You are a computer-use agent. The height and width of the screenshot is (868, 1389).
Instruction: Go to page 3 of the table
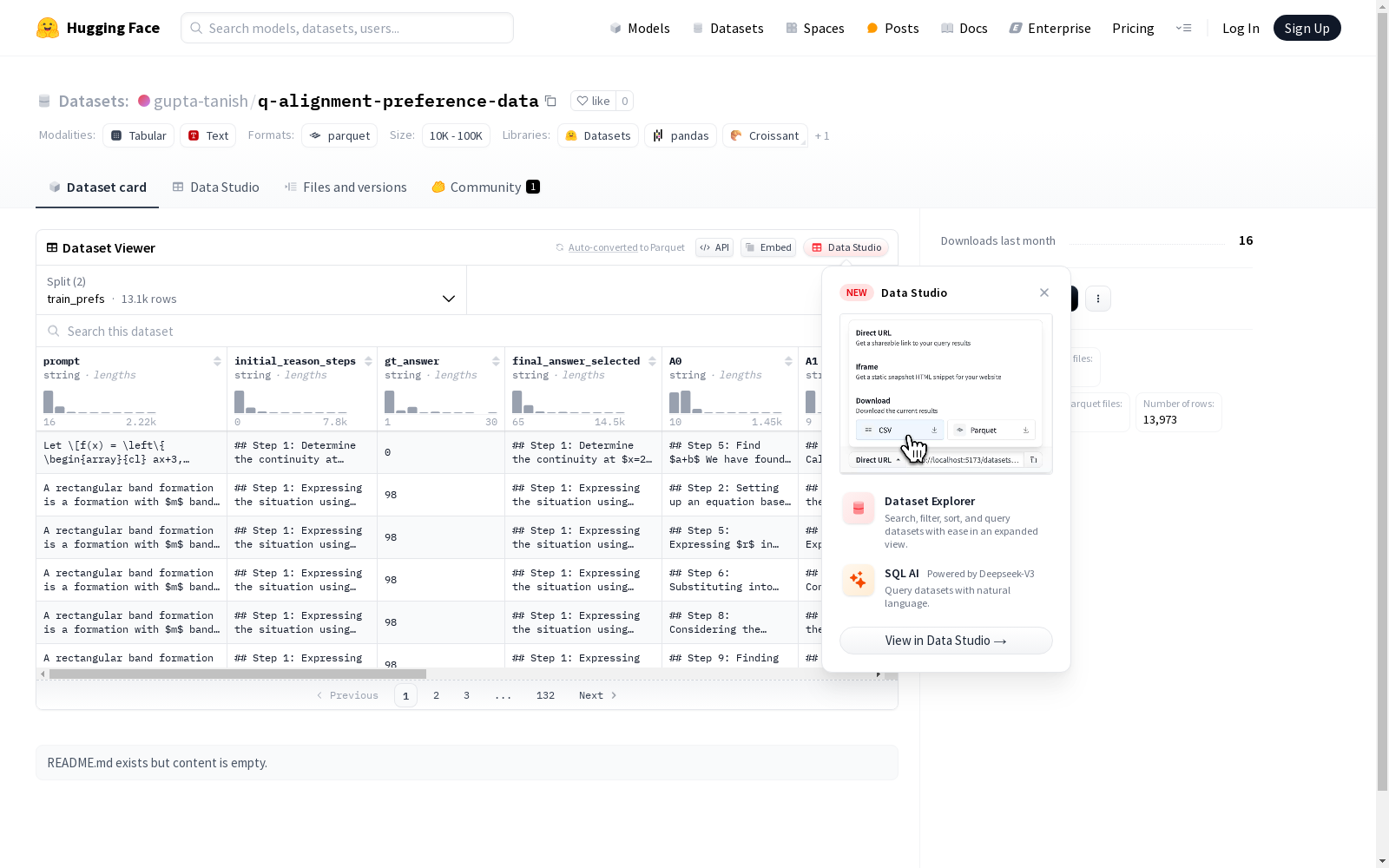[466, 695]
